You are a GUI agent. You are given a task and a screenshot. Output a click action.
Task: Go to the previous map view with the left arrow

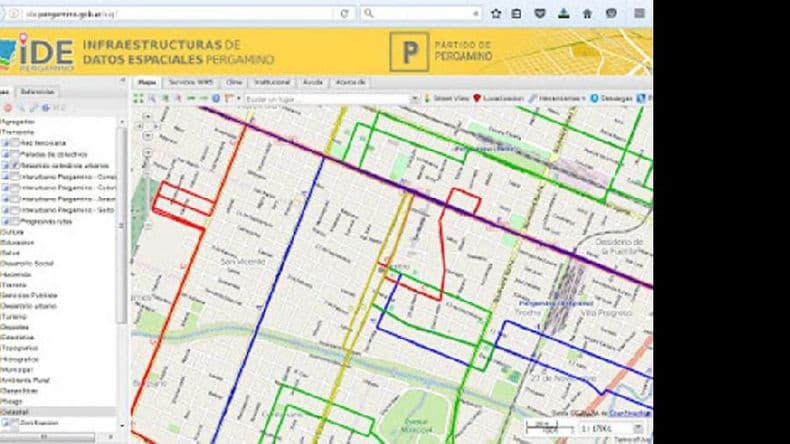[x=191, y=99]
